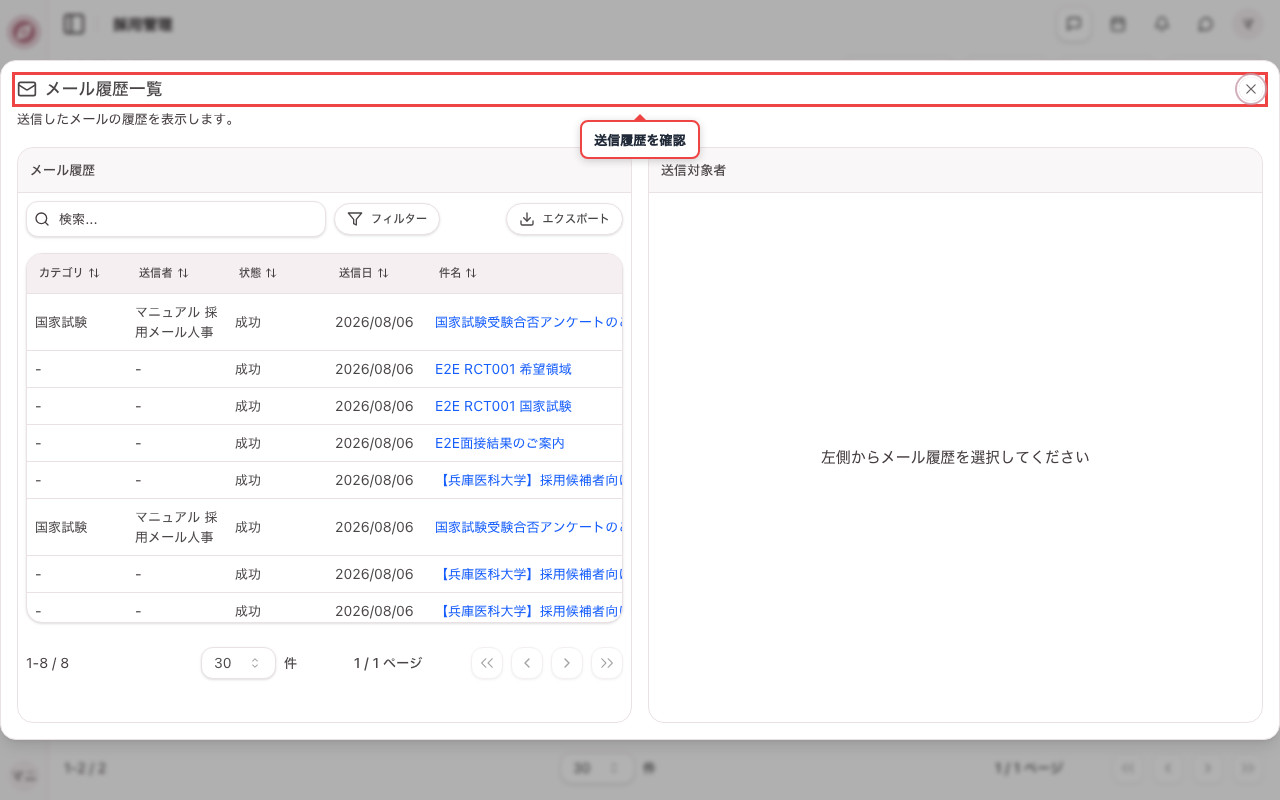Sort by 状態 column
Image resolution: width=1280 pixels, height=800 pixels.
pyautogui.click(x=258, y=272)
